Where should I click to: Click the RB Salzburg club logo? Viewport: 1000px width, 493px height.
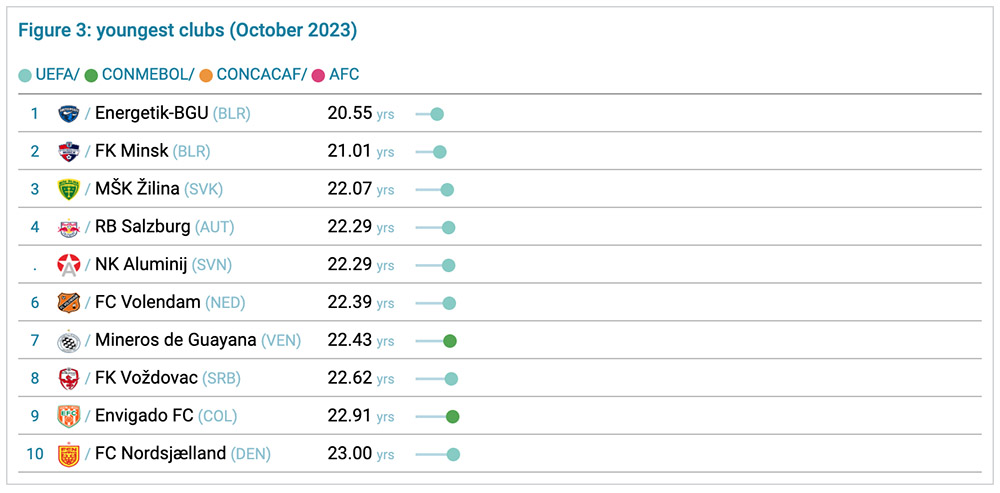(x=68, y=227)
